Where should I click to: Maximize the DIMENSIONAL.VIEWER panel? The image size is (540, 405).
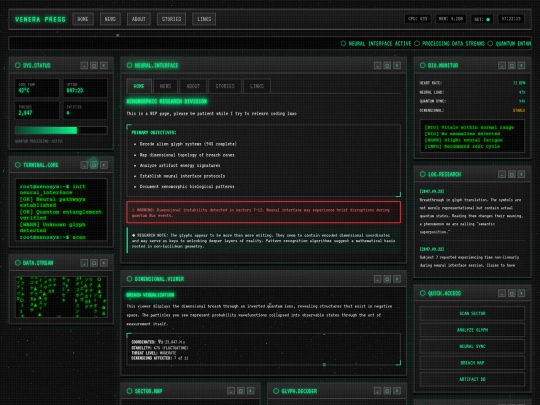coord(387,279)
